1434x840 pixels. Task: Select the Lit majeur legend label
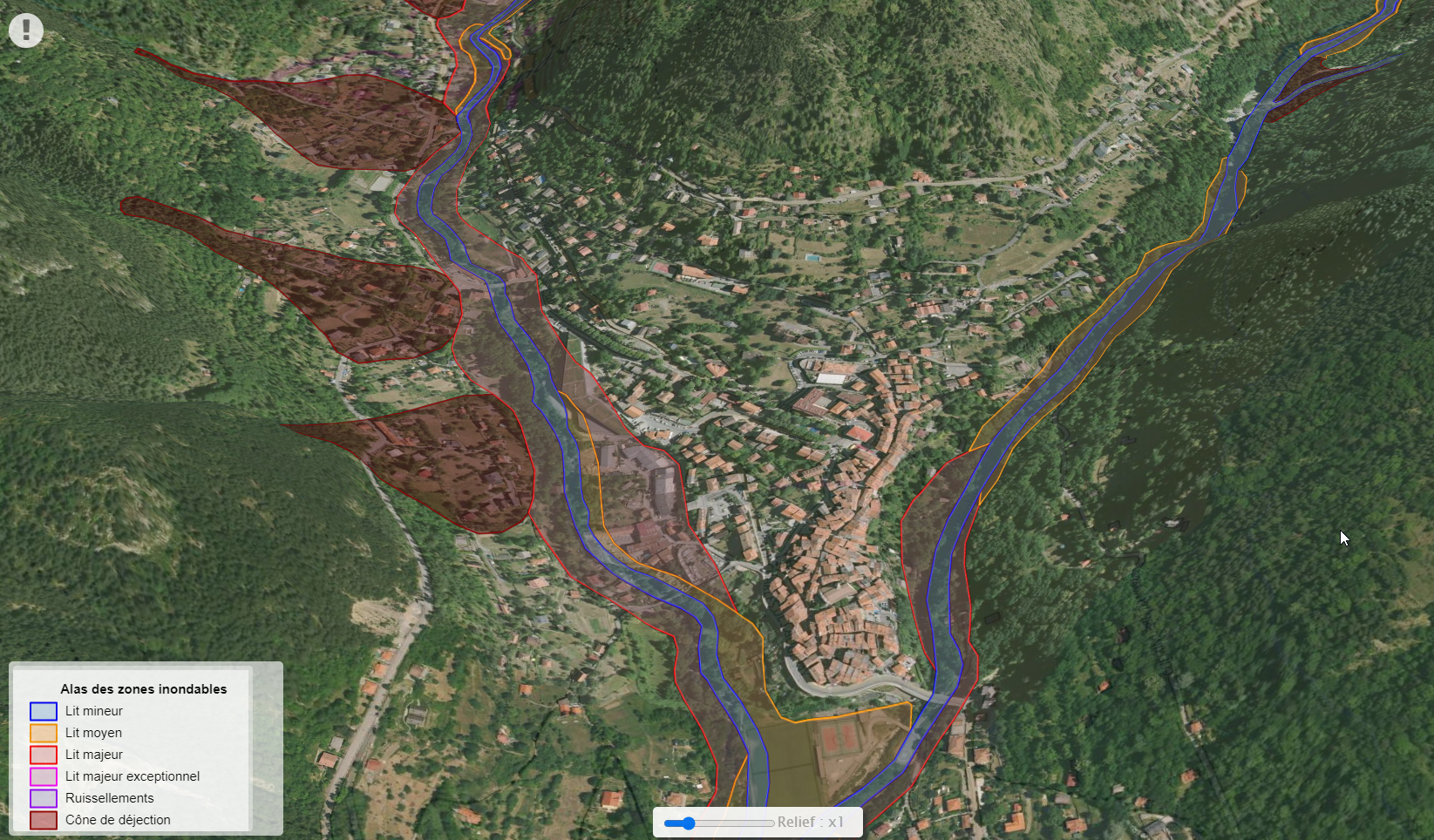point(94,755)
